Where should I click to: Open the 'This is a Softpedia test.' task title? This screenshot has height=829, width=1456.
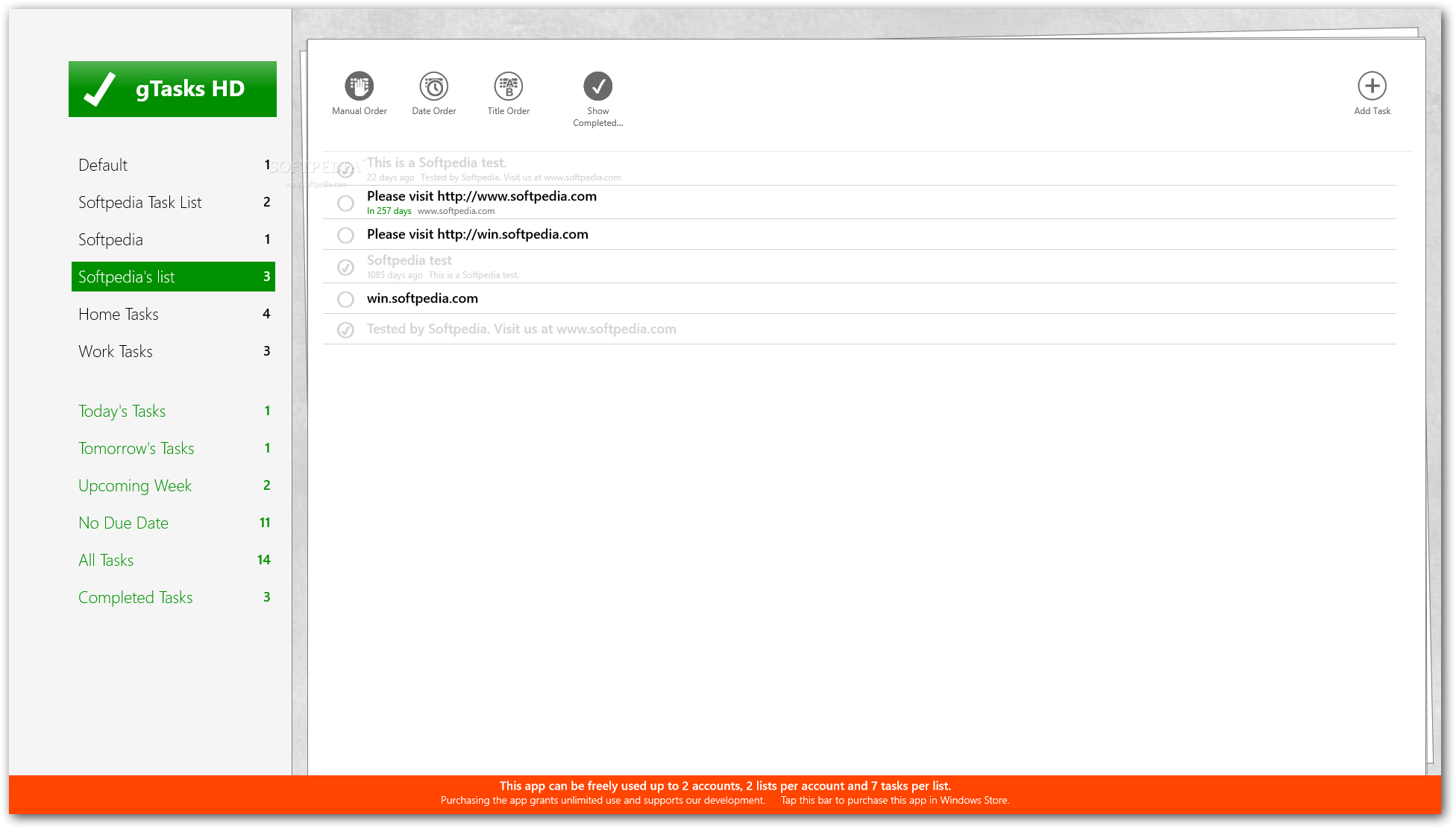pyautogui.click(x=436, y=163)
